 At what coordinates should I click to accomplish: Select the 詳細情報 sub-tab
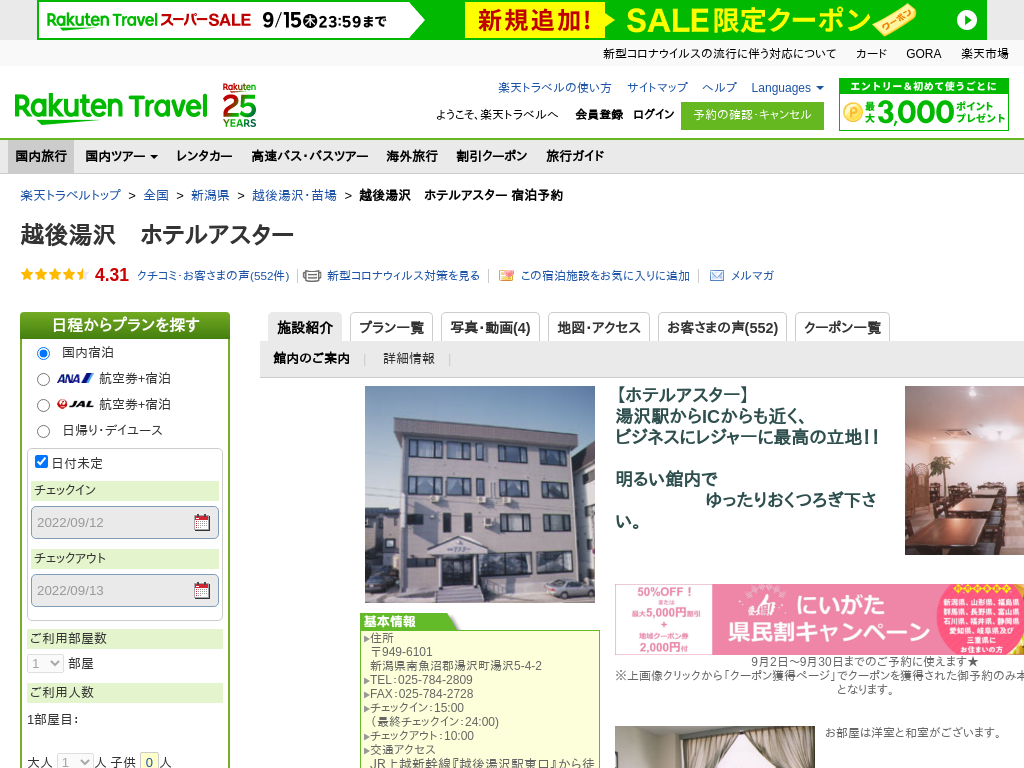coord(409,359)
